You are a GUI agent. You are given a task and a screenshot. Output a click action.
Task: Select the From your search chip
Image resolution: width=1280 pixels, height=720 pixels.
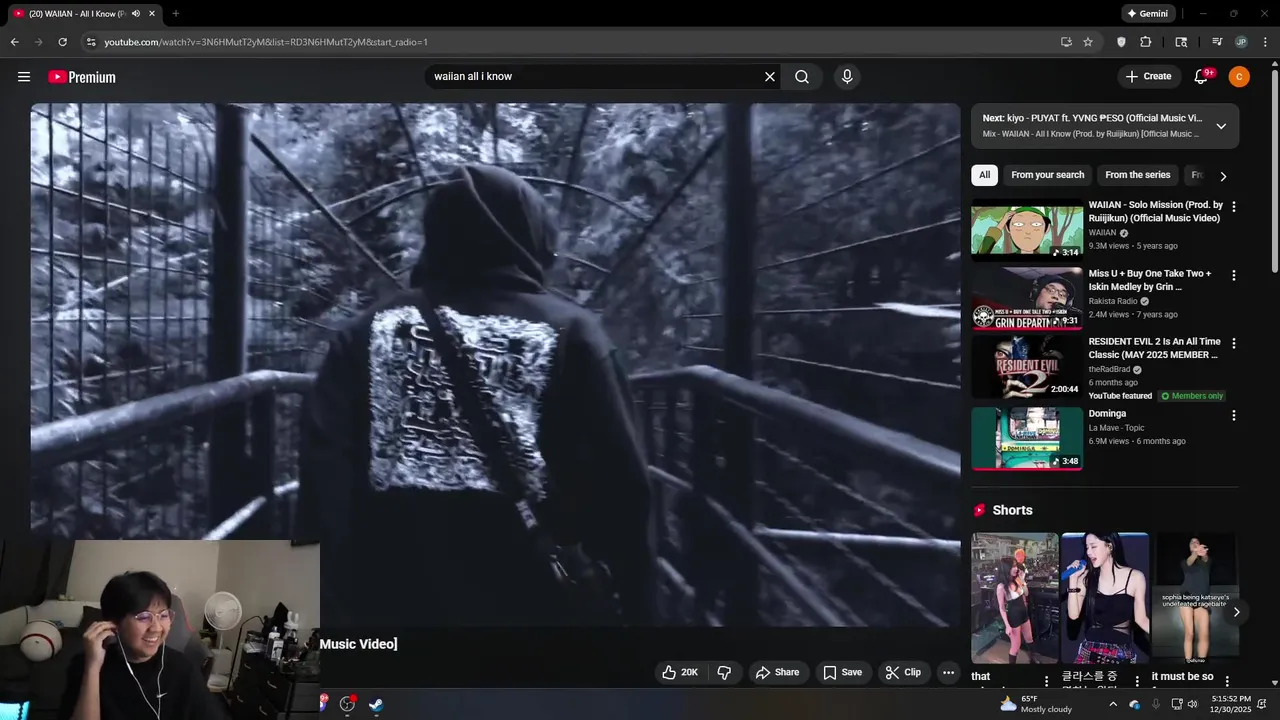point(1047,175)
